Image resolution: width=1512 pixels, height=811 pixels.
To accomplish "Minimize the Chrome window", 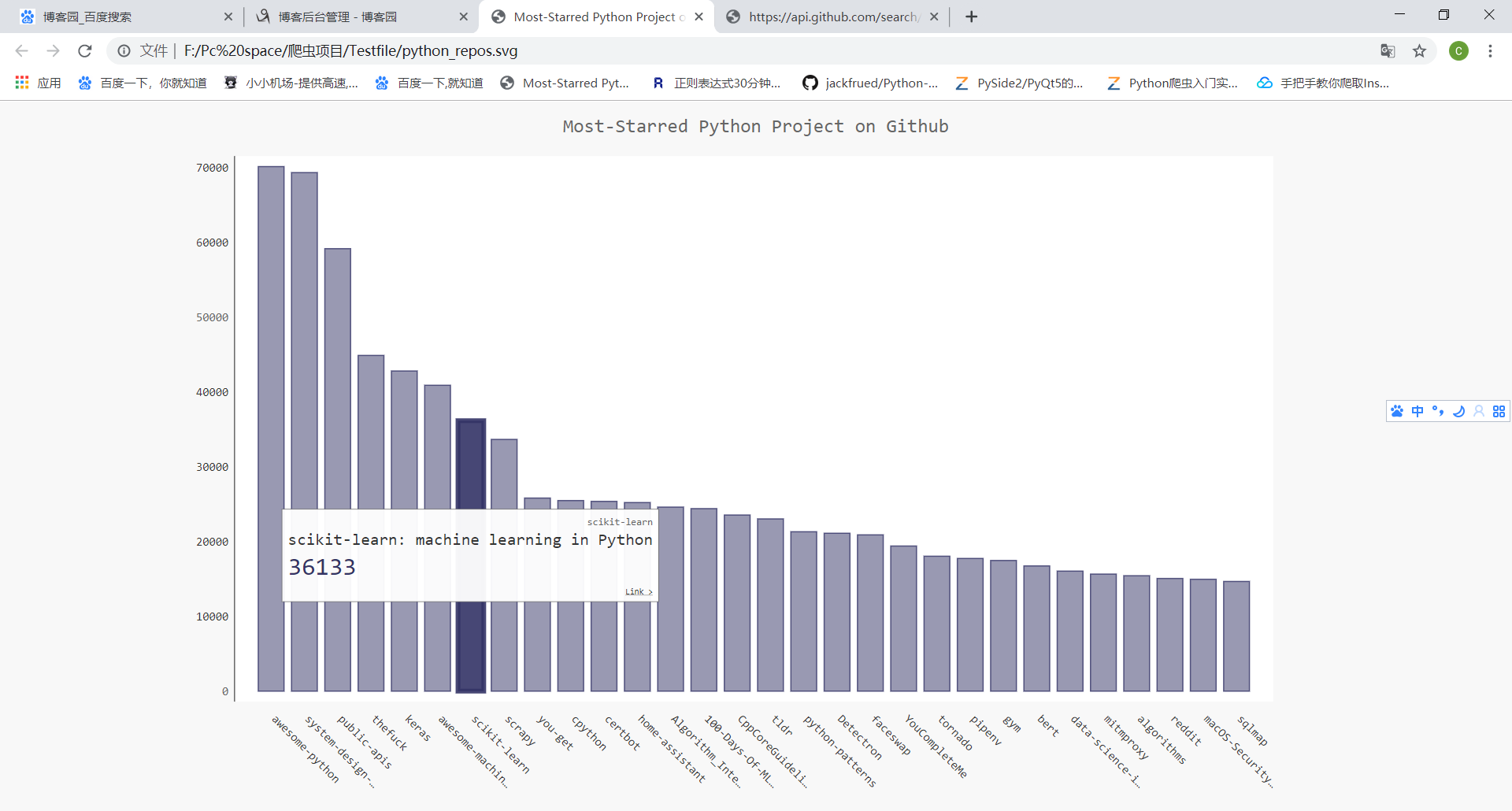I will 1399,15.
